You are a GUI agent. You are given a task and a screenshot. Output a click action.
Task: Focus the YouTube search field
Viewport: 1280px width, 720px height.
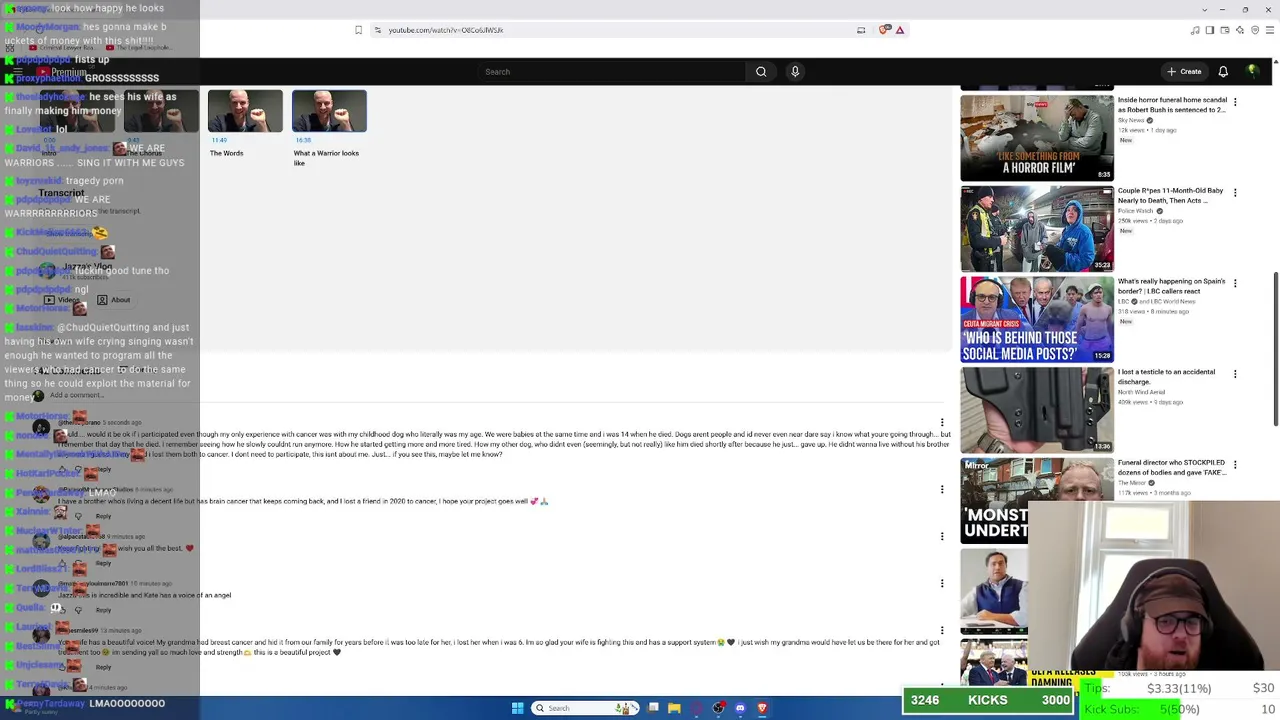point(612,72)
